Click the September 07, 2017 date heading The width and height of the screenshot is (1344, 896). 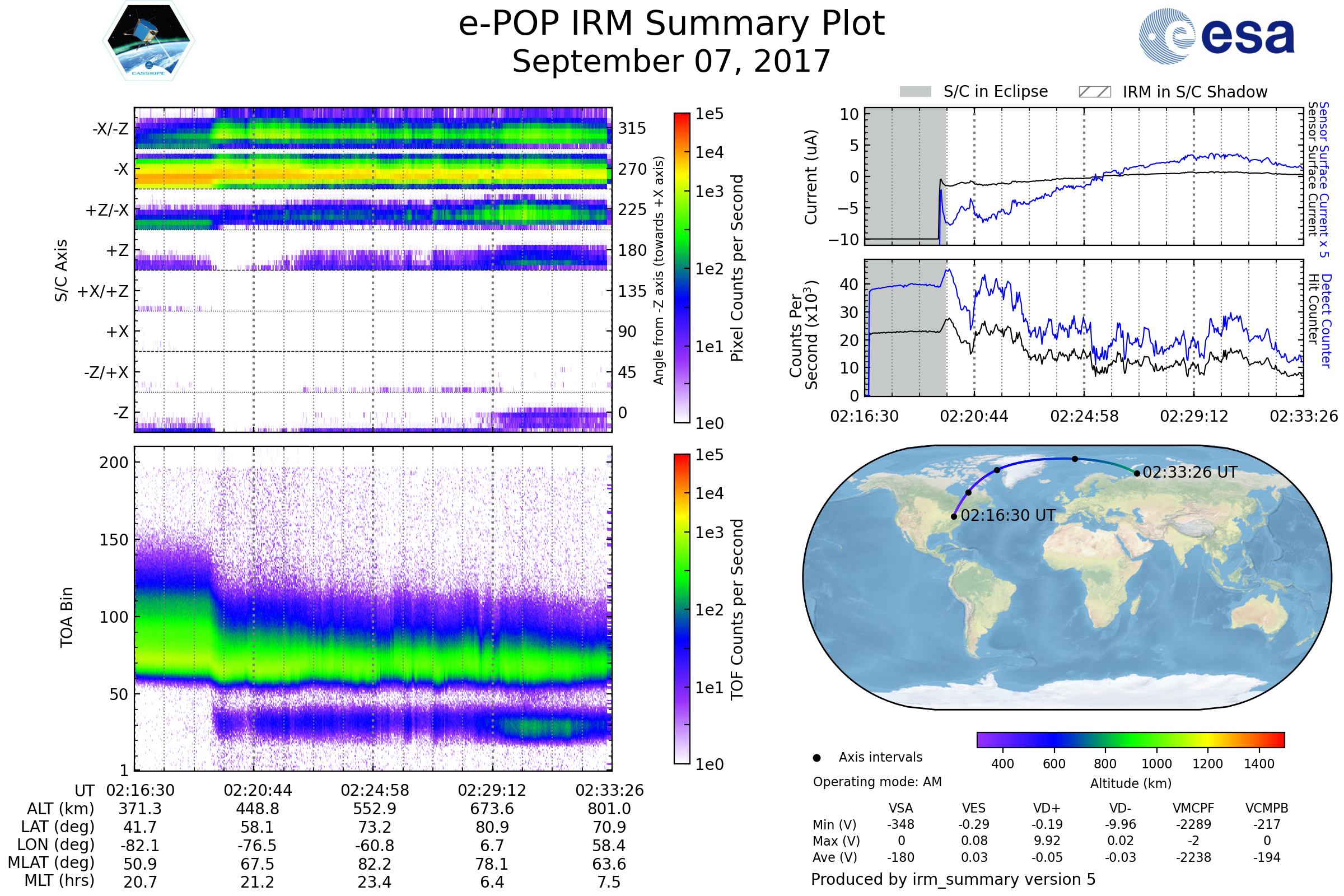[671, 62]
